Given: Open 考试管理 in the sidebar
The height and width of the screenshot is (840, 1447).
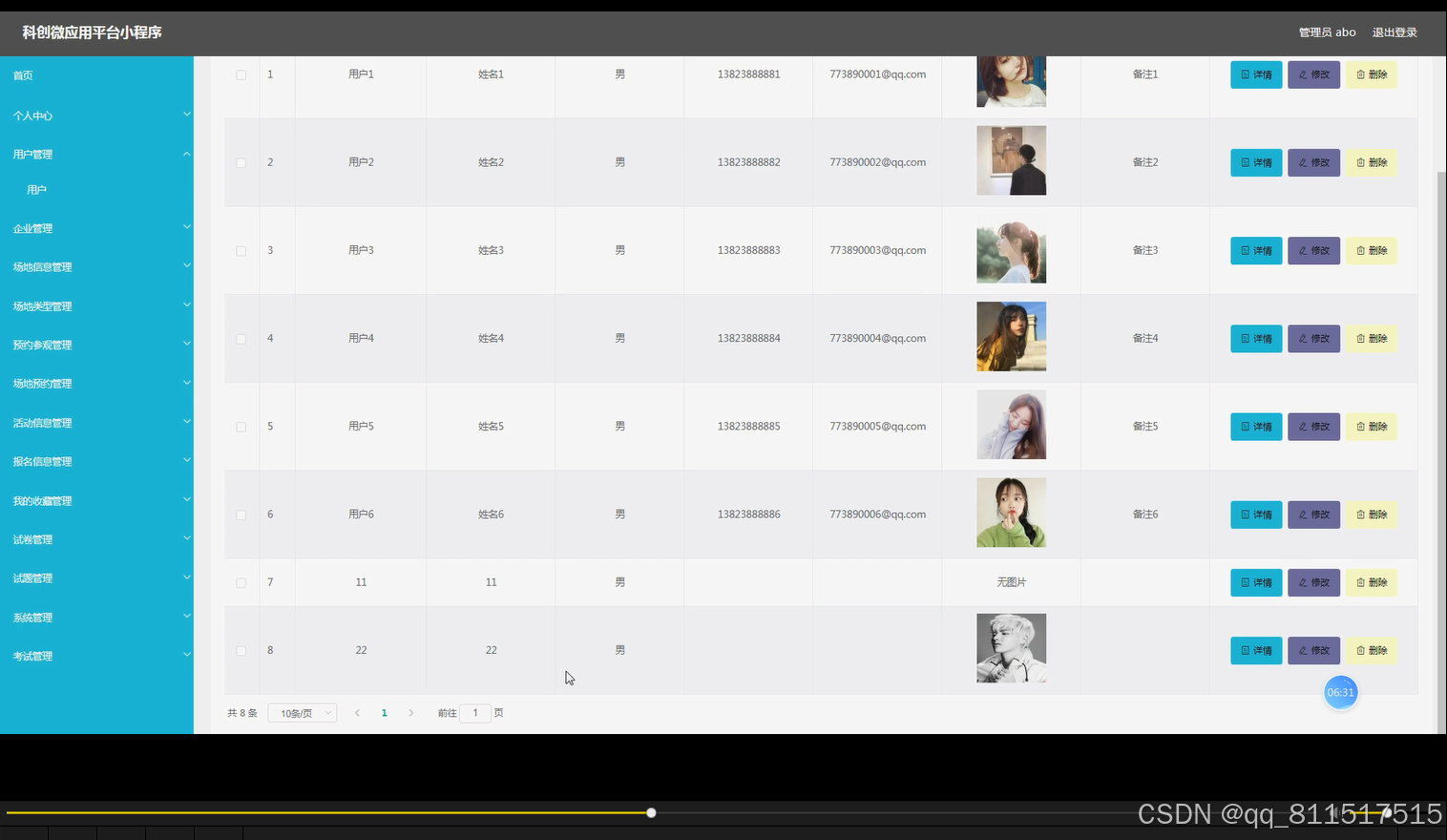Looking at the screenshot, I should pos(96,656).
